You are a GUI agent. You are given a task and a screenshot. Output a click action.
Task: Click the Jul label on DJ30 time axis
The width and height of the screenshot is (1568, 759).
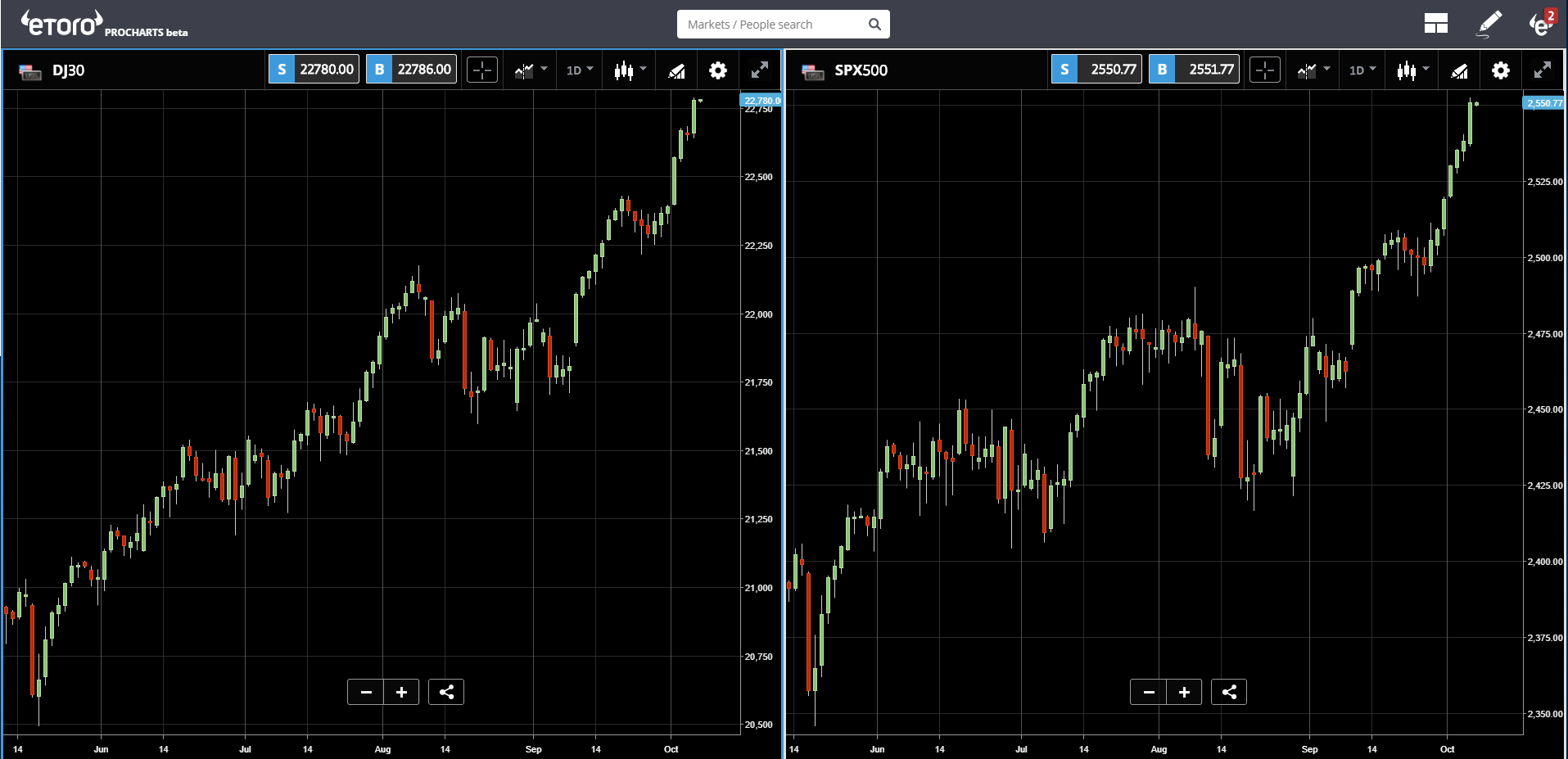pos(245,749)
